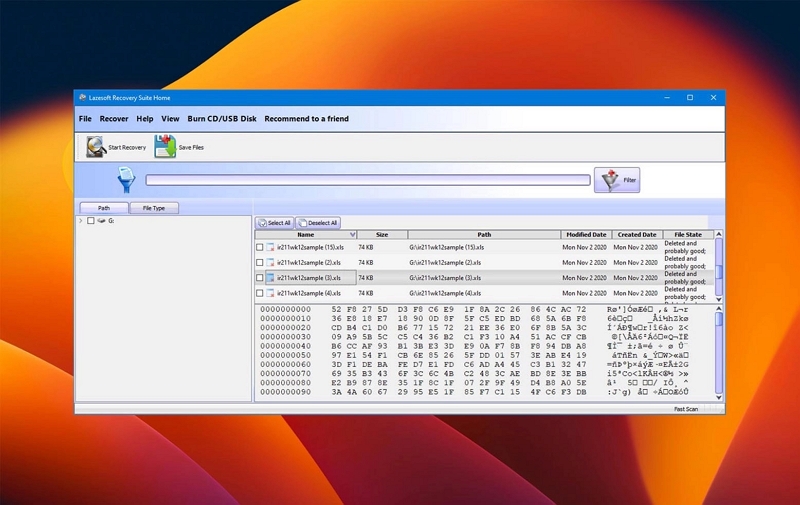The height and width of the screenshot is (505, 800).
Task: Click file icon of ir211wk12sample (3).xls
Action: click(x=270, y=278)
